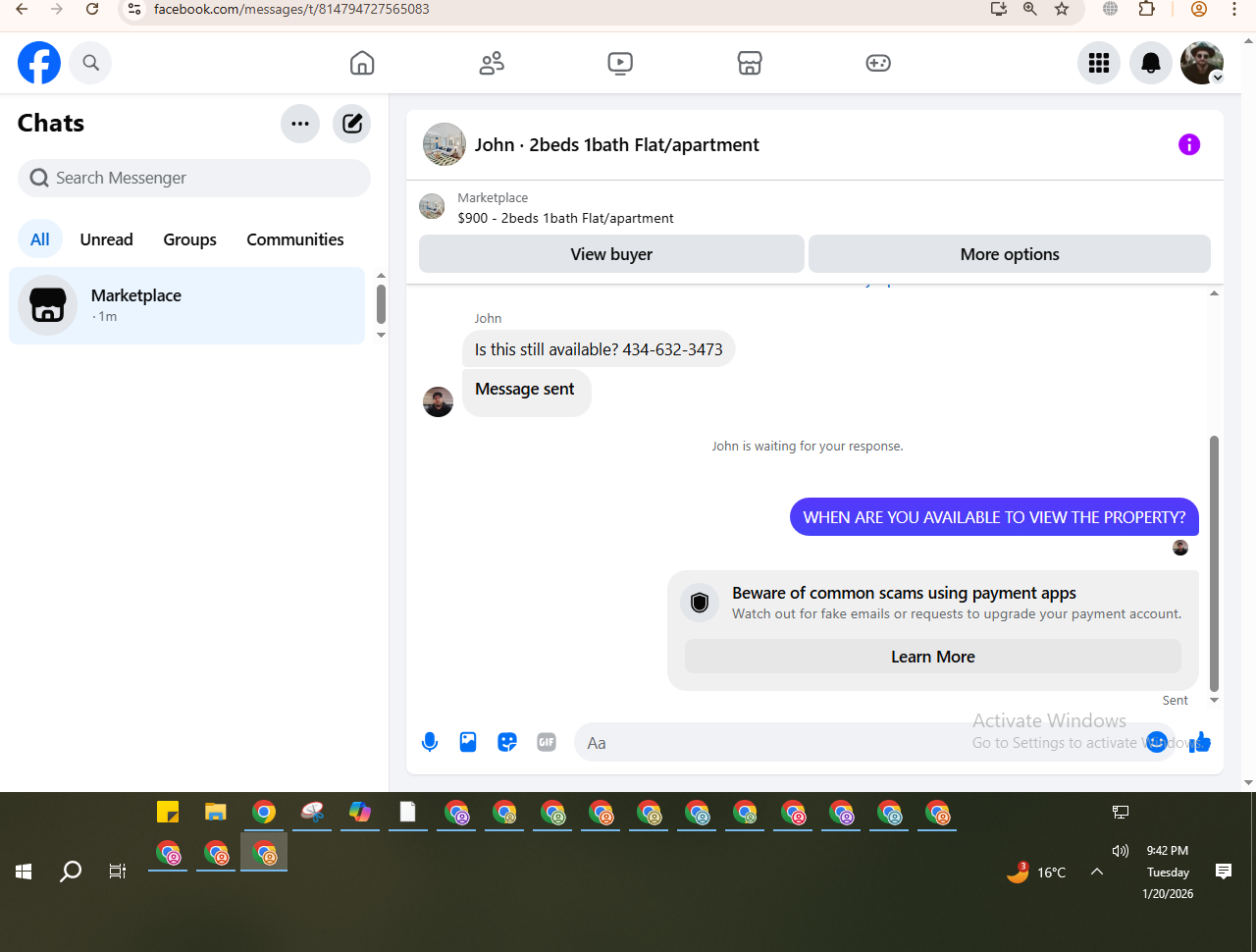
Task: Click the Learn More scam warning button
Action: (933, 657)
